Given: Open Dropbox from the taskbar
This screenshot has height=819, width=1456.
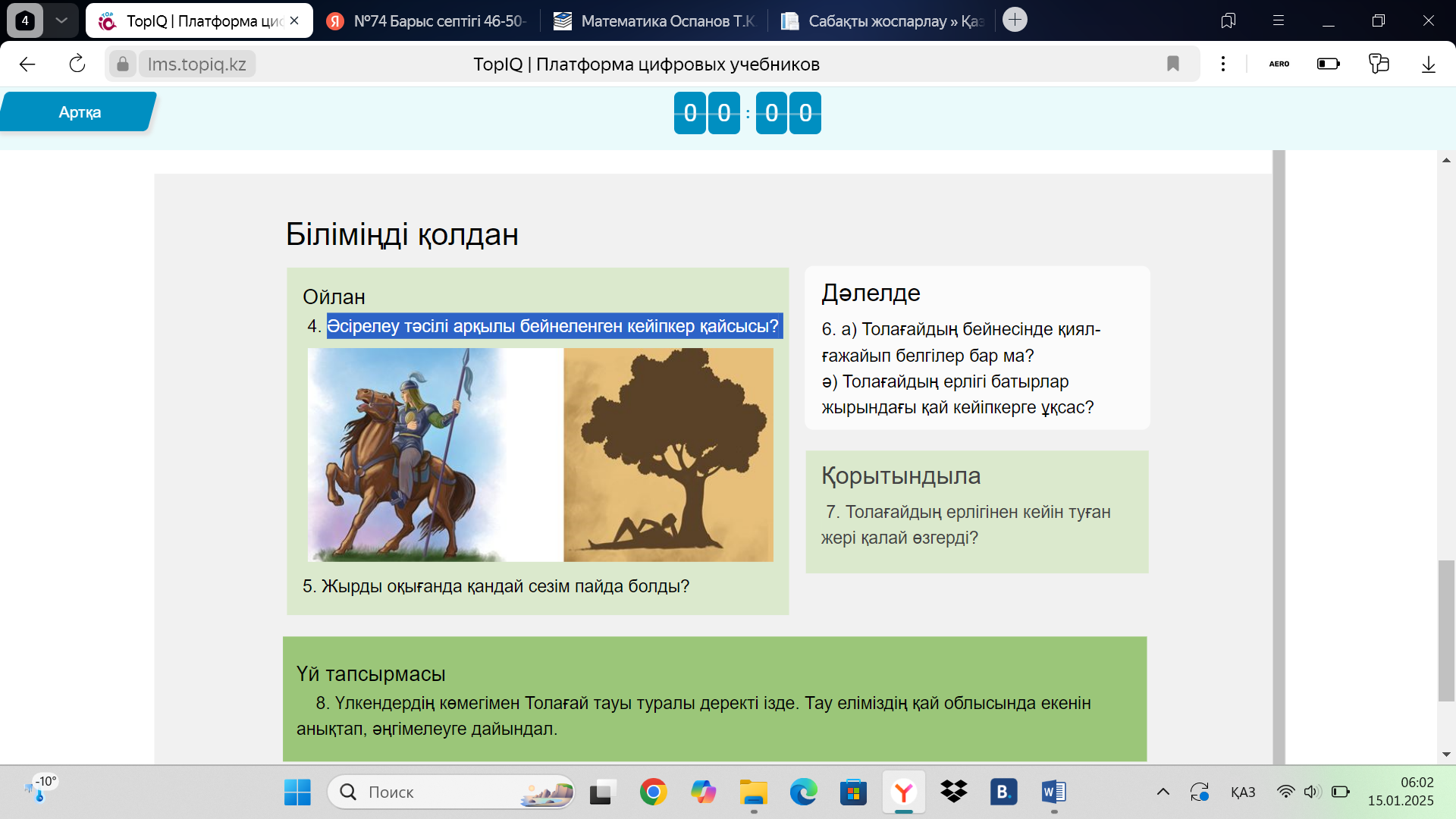Looking at the screenshot, I should point(953,792).
